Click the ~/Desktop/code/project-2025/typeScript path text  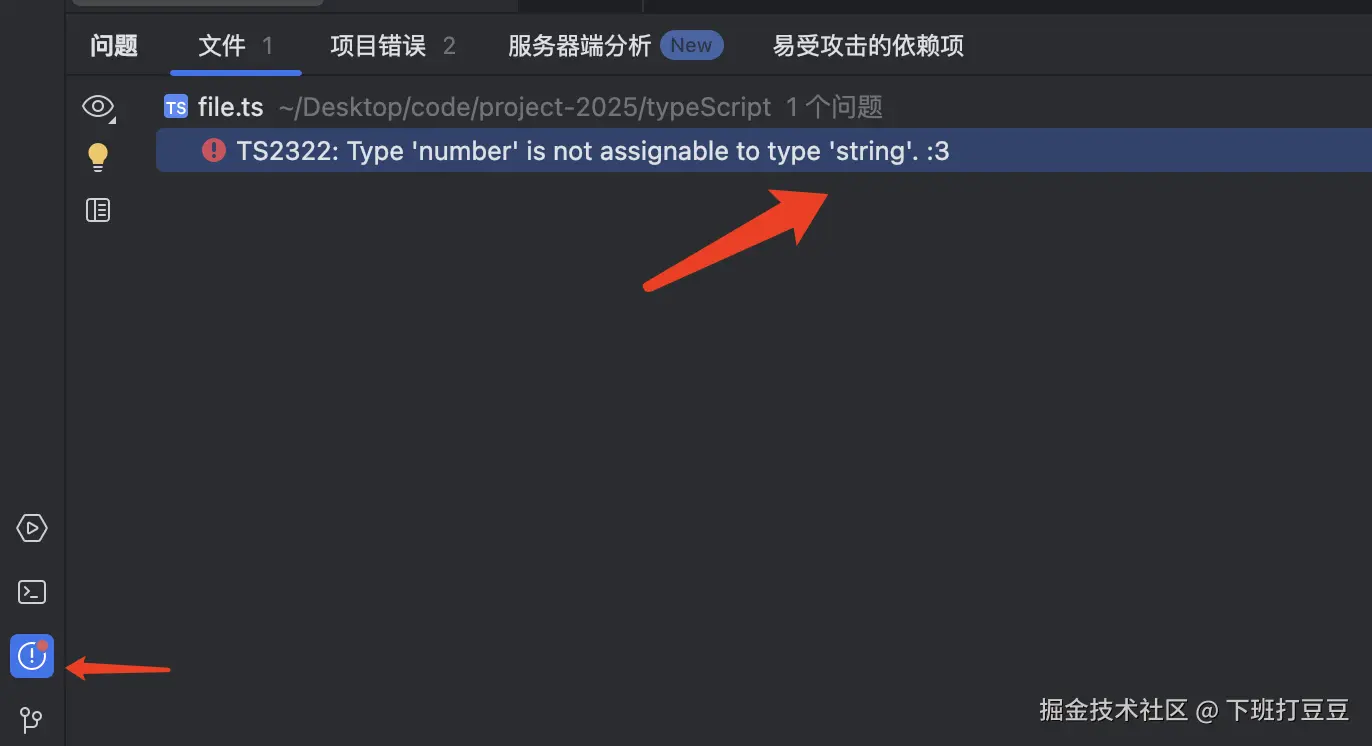[x=525, y=107]
